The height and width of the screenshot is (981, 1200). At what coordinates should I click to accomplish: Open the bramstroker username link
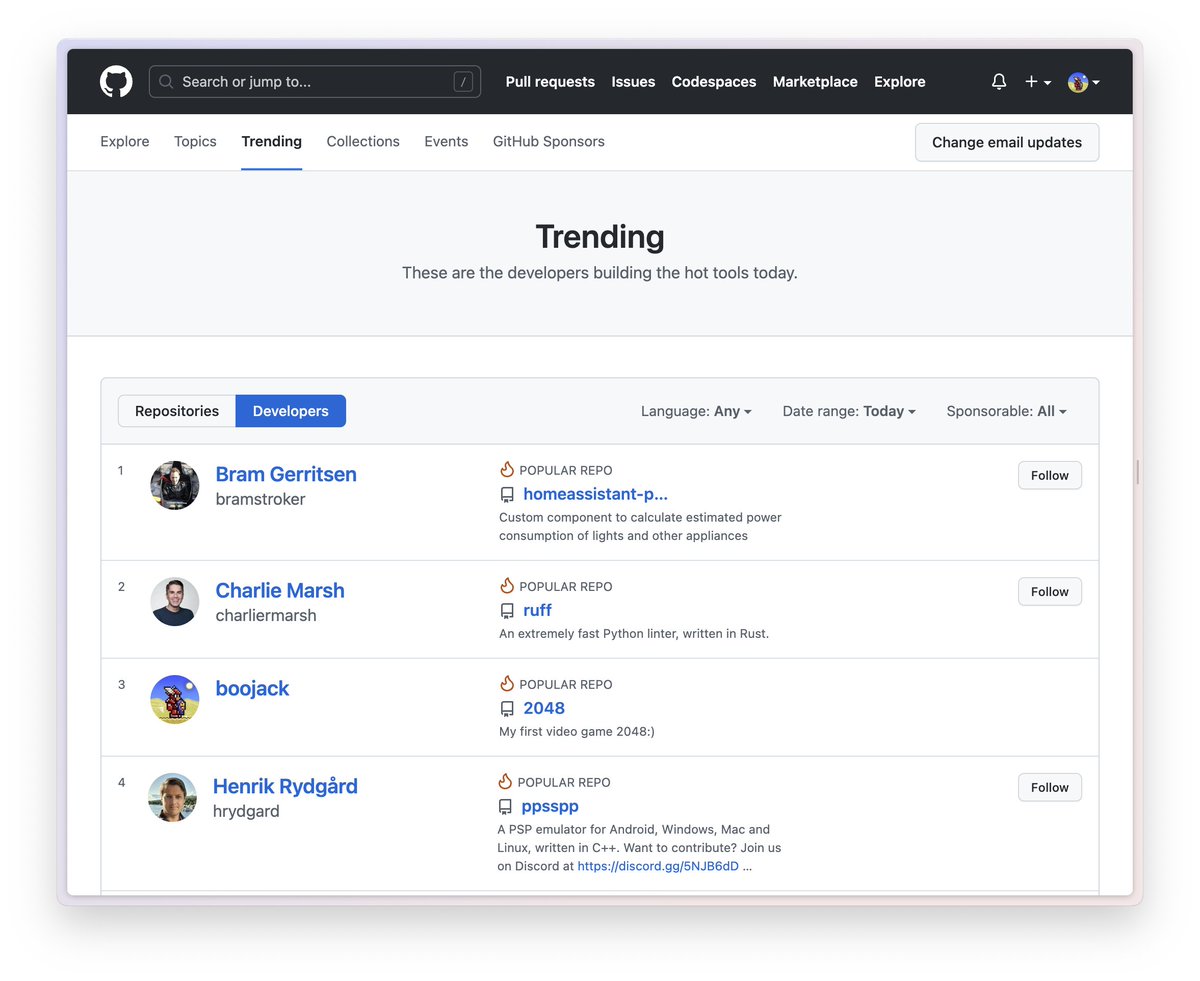(x=261, y=499)
